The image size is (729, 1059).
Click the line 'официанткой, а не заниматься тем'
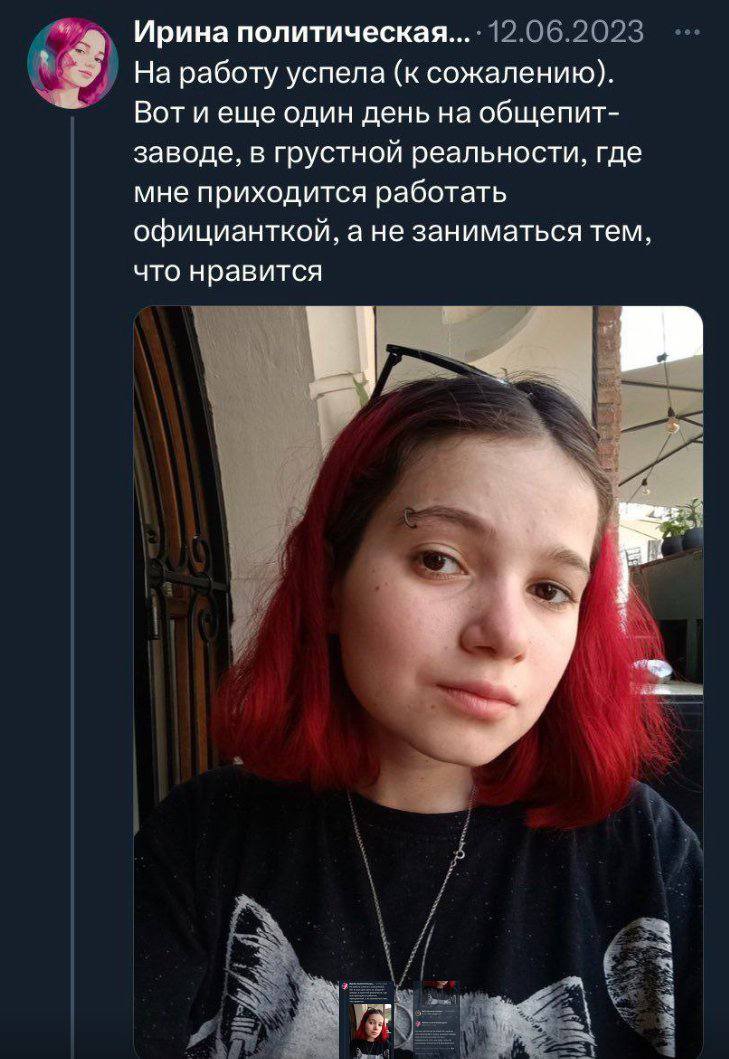coord(393,232)
